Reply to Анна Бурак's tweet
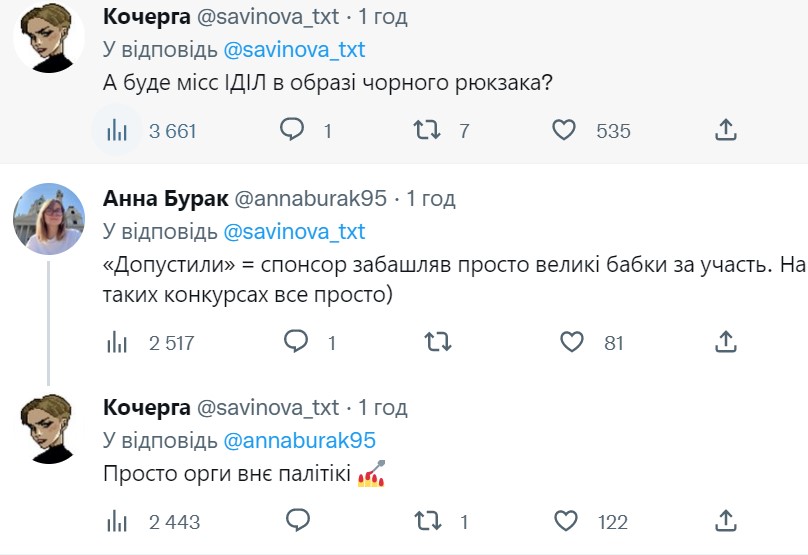 (x=296, y=342)
